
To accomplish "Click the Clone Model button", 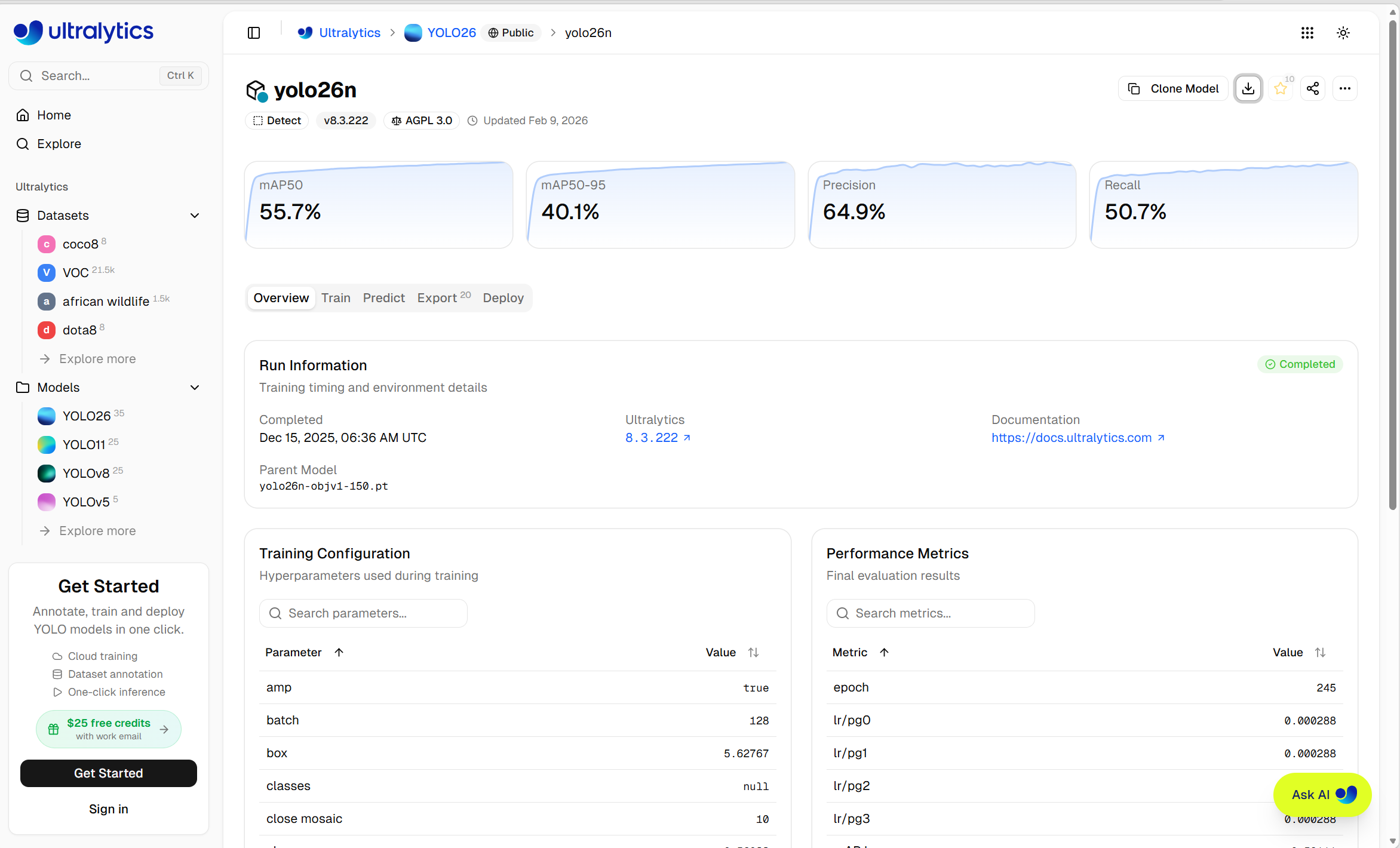I will [x=1173, y=88].
